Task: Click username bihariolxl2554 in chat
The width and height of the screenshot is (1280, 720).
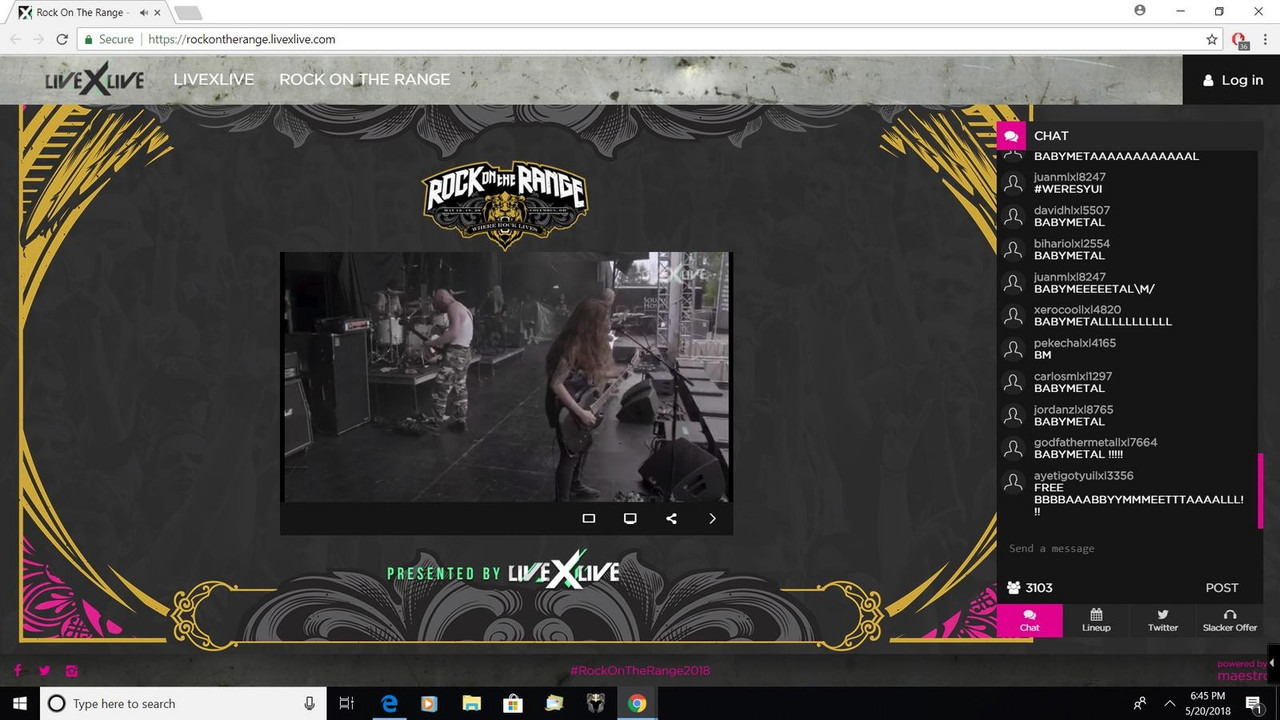Action: 1072,244
